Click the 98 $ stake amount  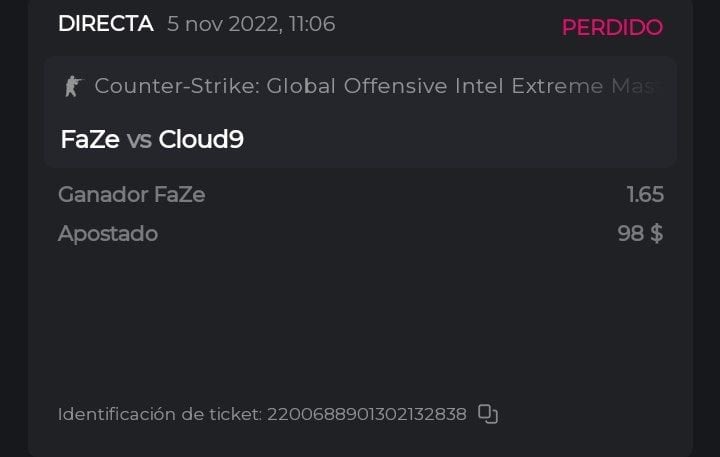point(640,234)
